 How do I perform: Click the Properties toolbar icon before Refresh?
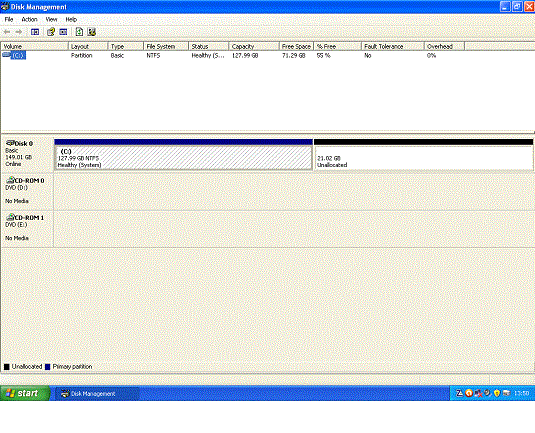63,32
